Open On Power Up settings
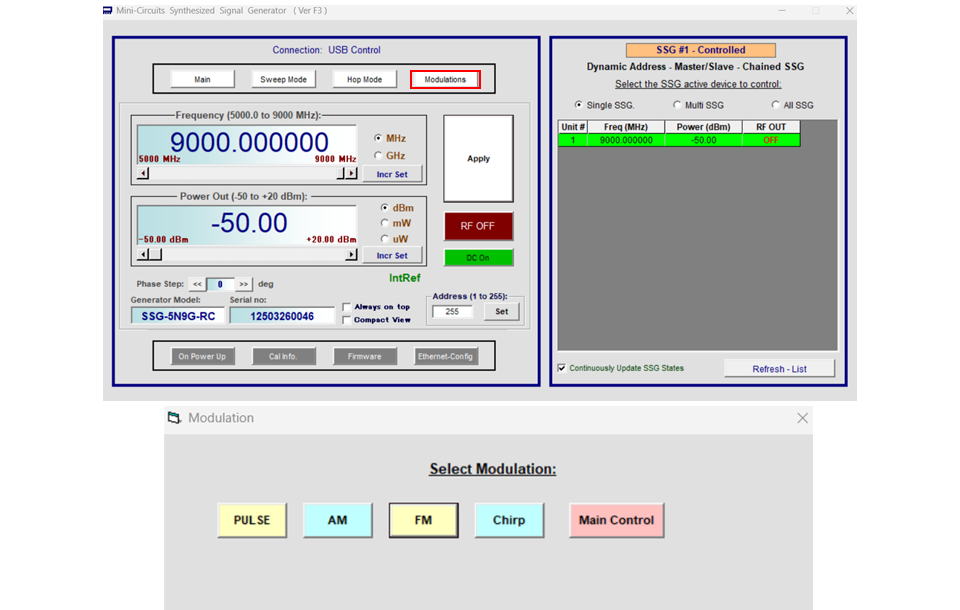Screen dimensions: 960x610 [202, 356]
